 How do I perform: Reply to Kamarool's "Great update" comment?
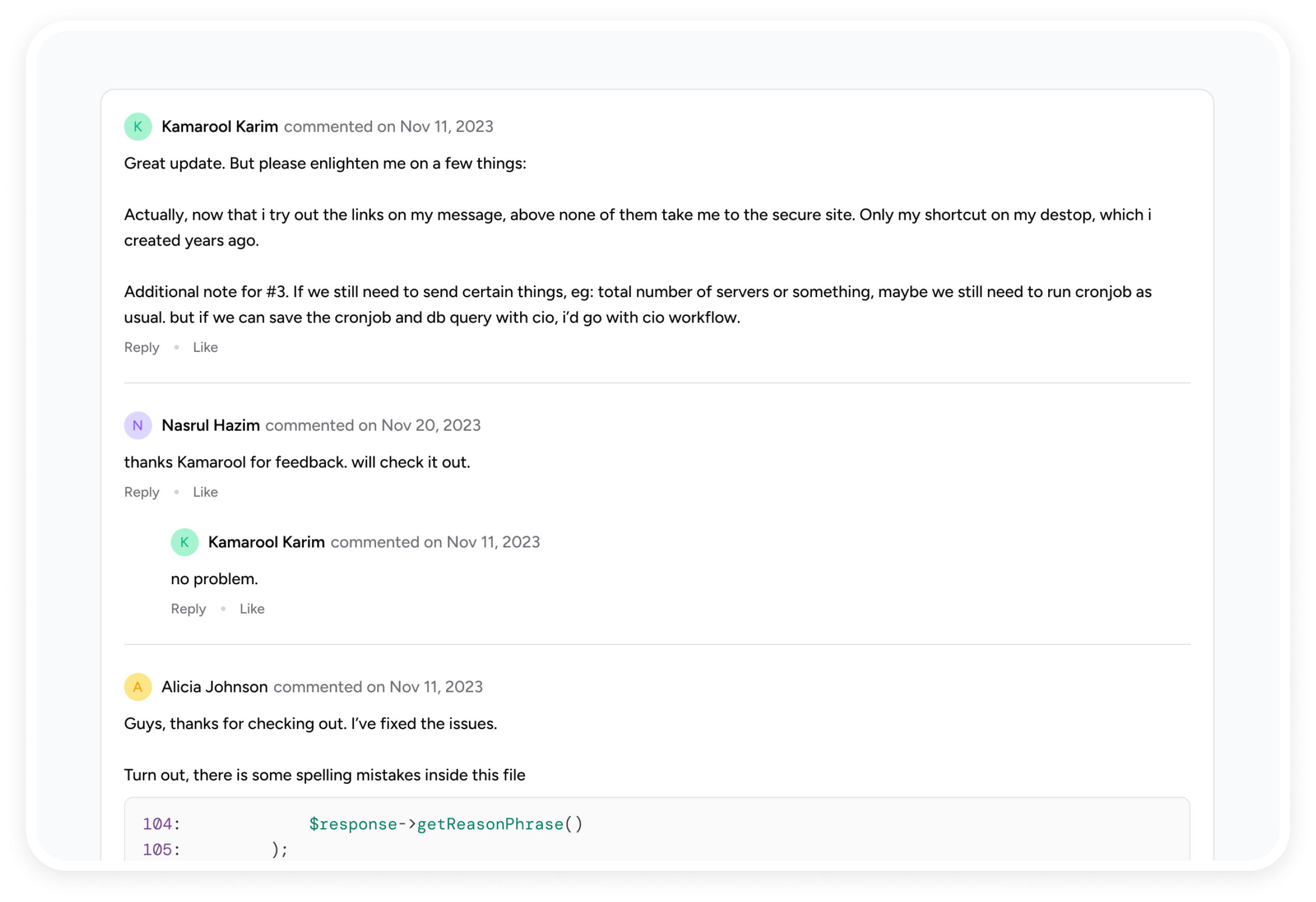click(141, 347)
